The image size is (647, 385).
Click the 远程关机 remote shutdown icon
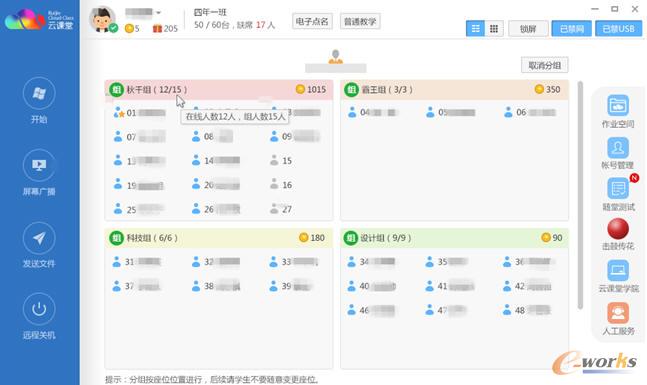click(39, 309)
